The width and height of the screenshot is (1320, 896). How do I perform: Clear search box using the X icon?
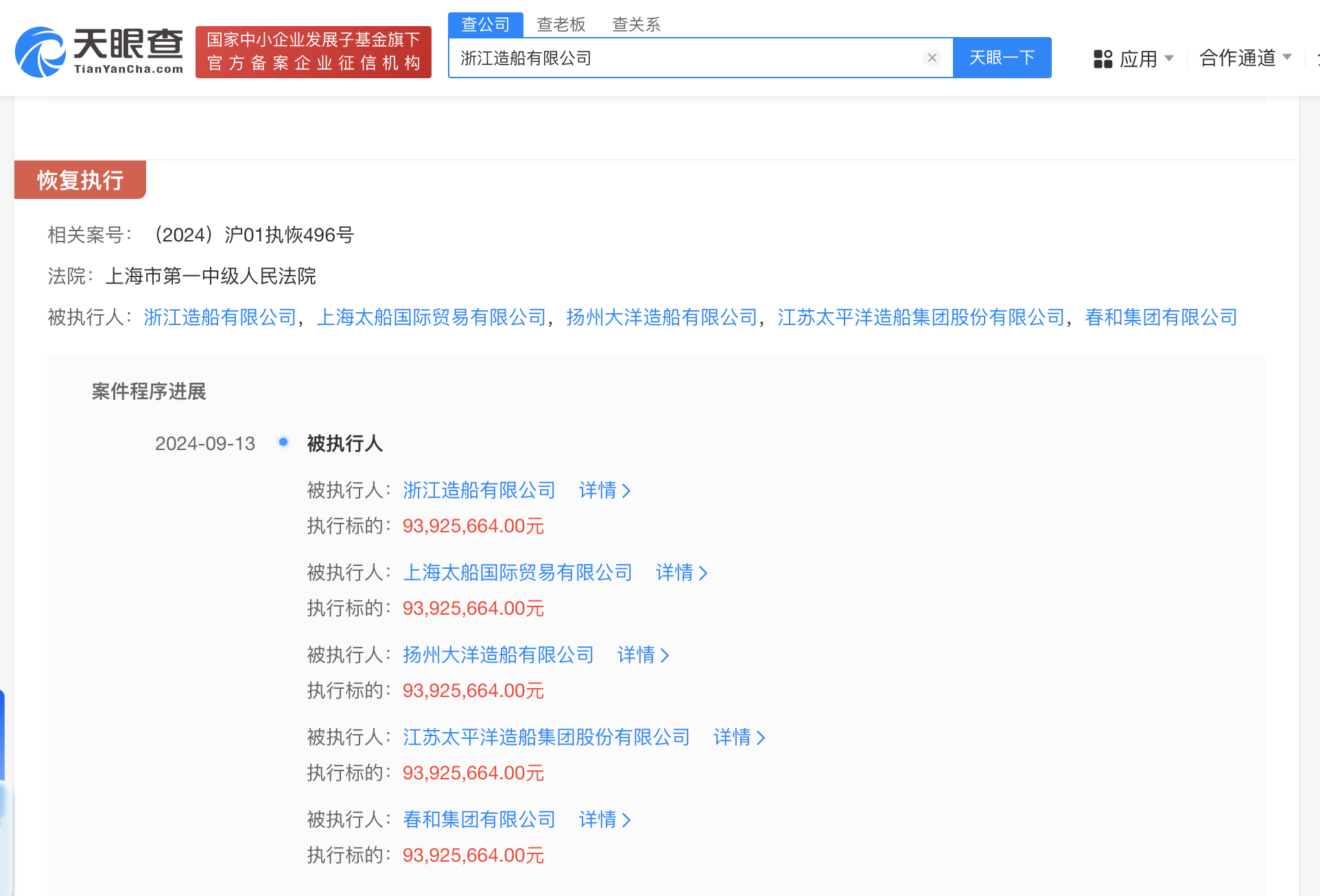click(932, 58)
